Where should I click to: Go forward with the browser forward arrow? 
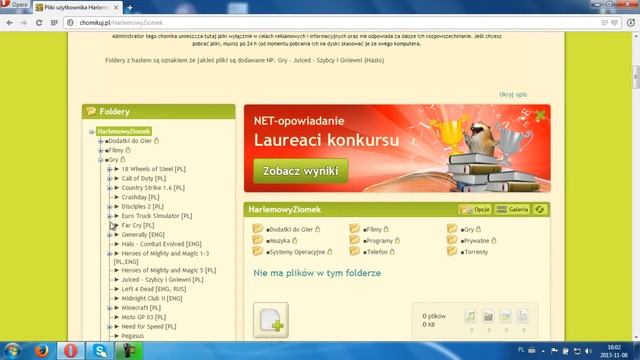(24, 23)
